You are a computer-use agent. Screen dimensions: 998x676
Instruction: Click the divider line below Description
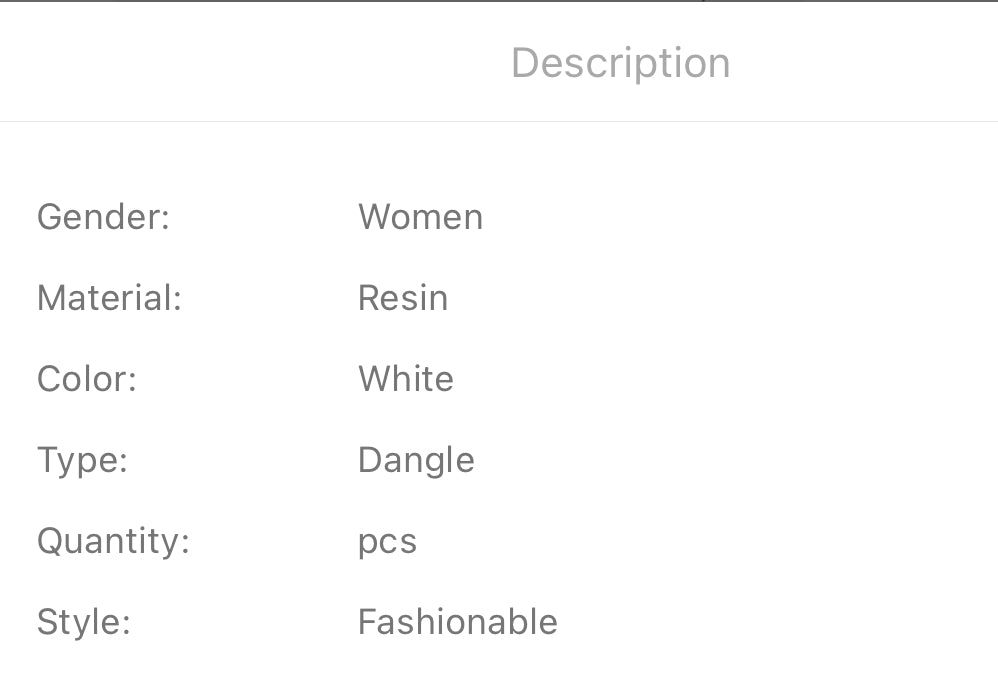[499, 122]
